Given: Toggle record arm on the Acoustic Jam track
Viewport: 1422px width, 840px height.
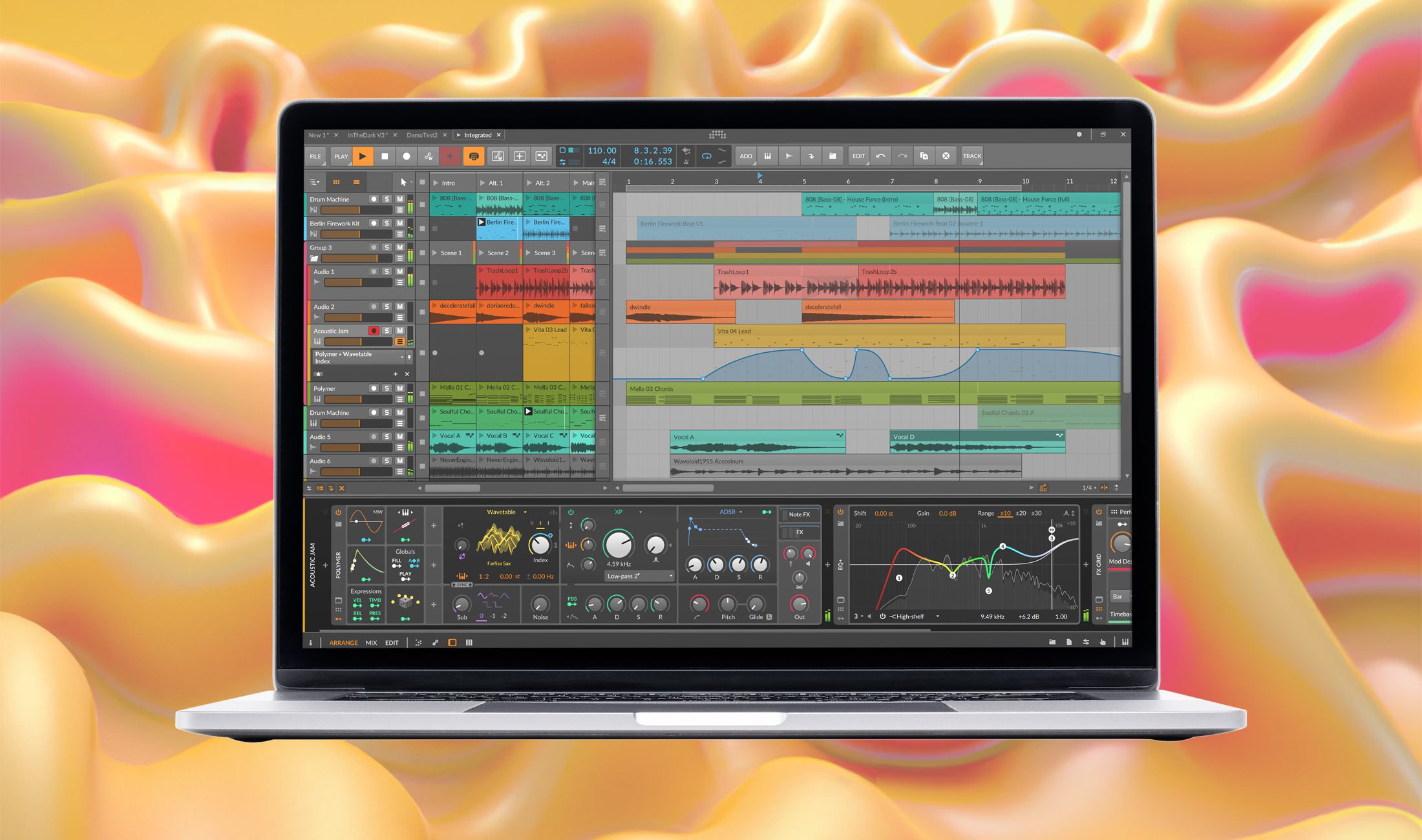Looking at the screenshot, I should tap(374, 331).
